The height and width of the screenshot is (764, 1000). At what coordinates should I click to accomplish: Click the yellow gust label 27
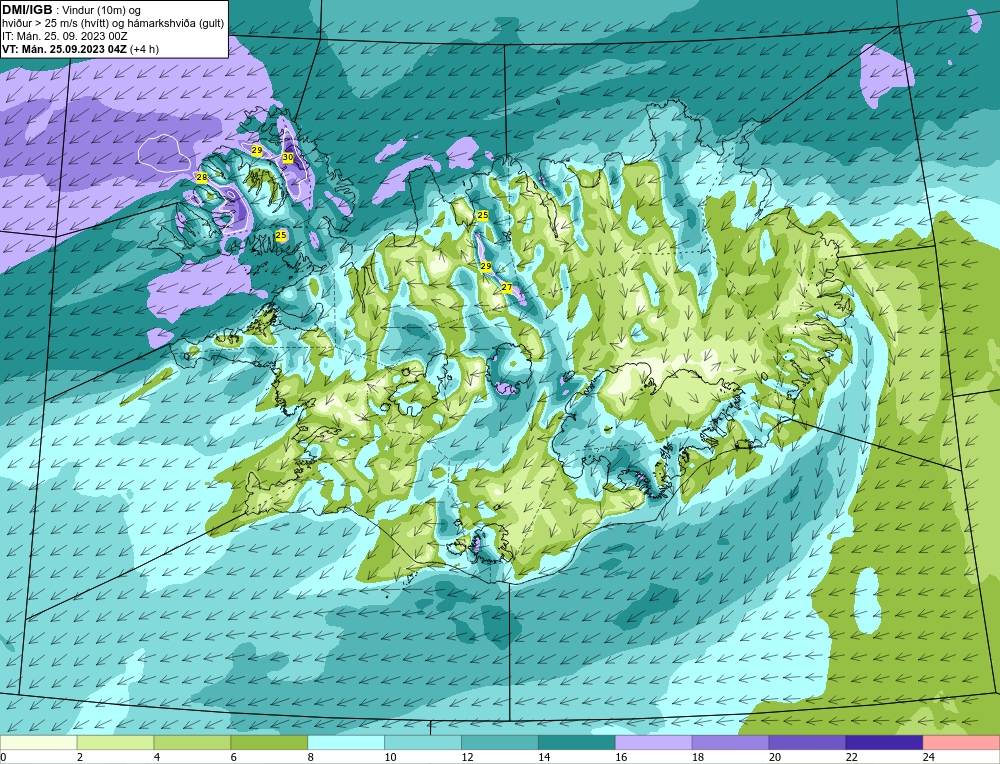coord(506,288)
